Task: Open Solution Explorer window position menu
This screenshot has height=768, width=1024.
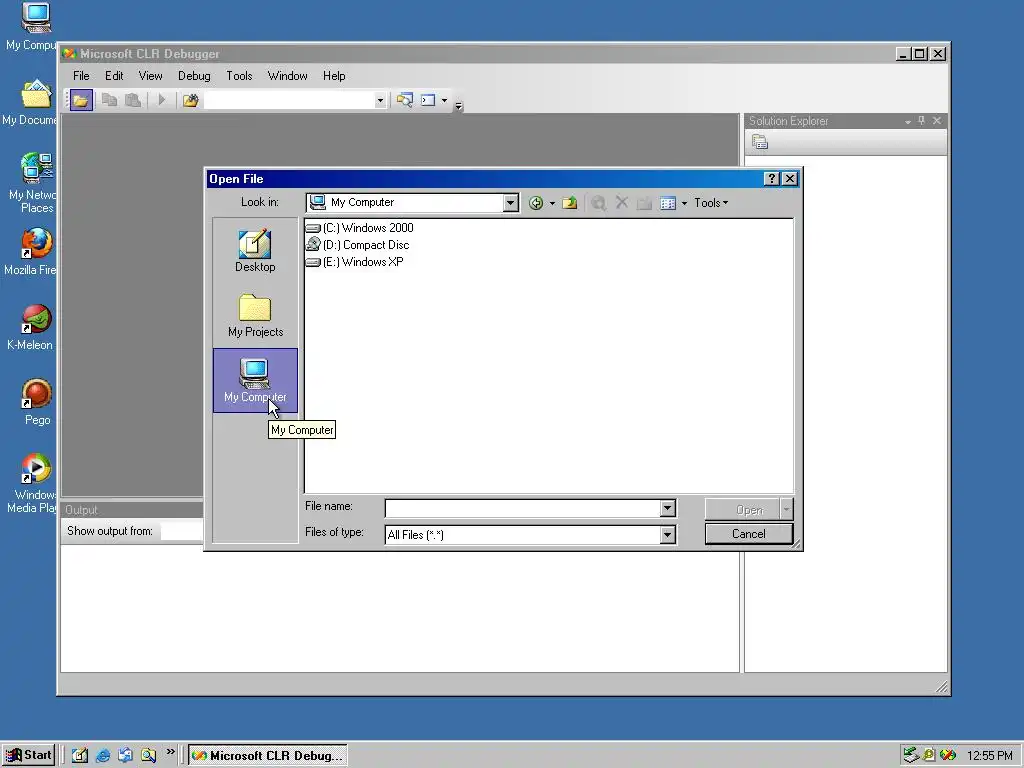Action: pos(907,121)
